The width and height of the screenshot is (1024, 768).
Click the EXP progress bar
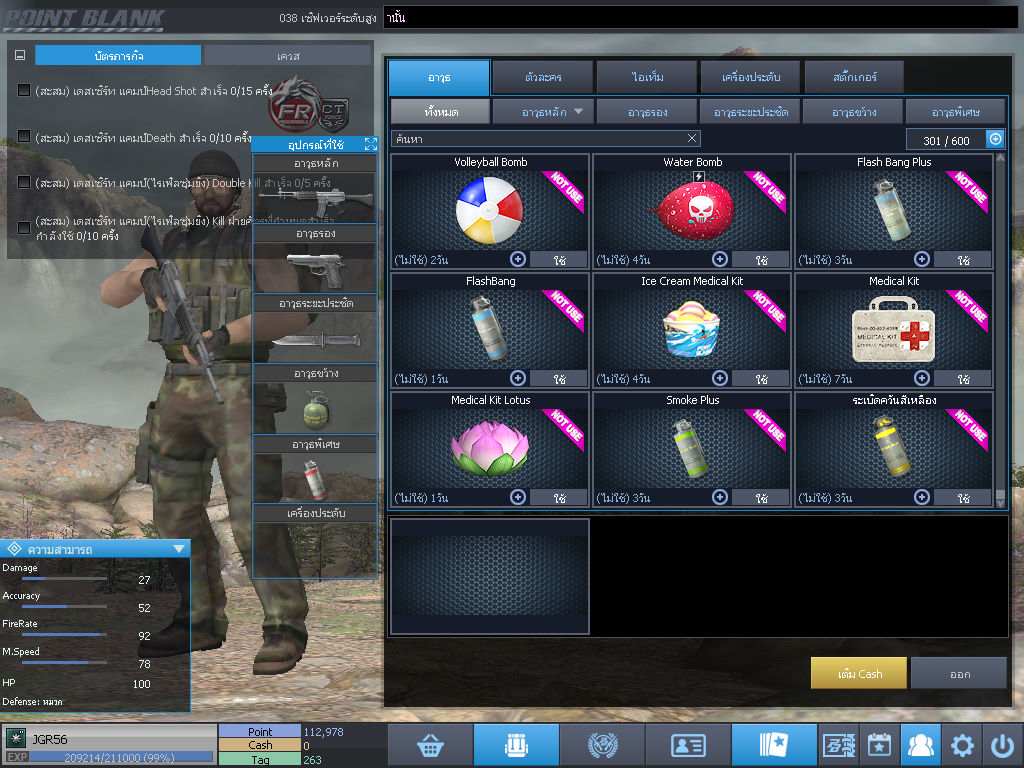pyautogui.click(x=121, y=757)
